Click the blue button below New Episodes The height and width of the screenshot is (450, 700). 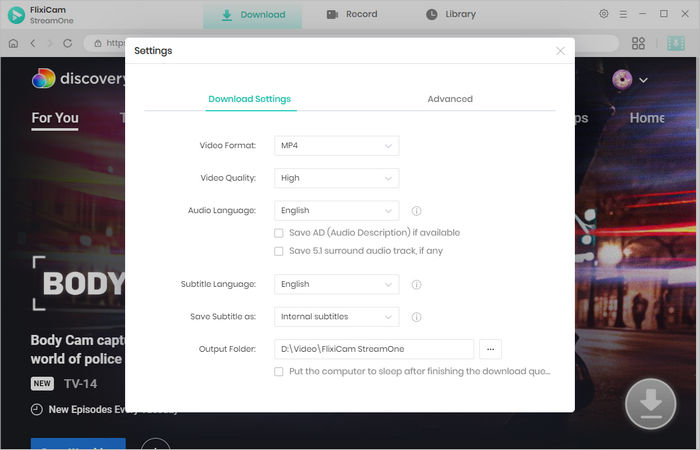[x=78, y=444]
